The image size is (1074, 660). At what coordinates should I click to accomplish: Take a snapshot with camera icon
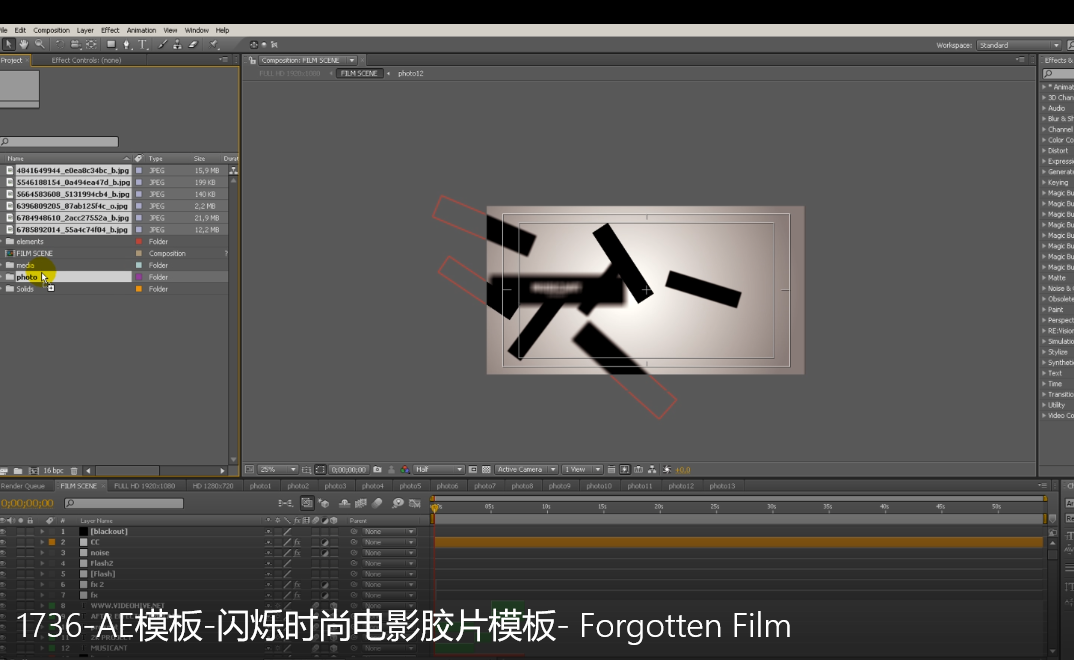point(377,470)
